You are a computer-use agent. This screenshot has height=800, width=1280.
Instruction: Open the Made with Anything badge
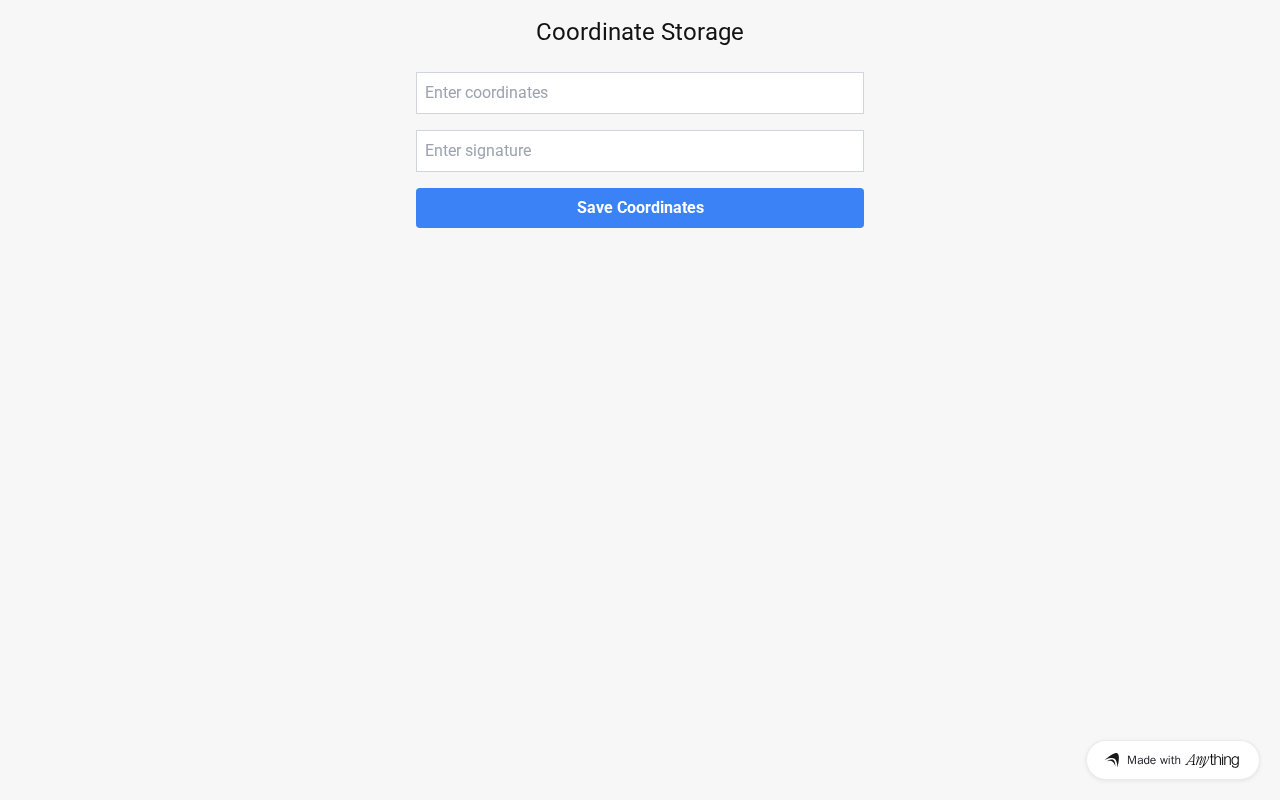point(1172,760)
